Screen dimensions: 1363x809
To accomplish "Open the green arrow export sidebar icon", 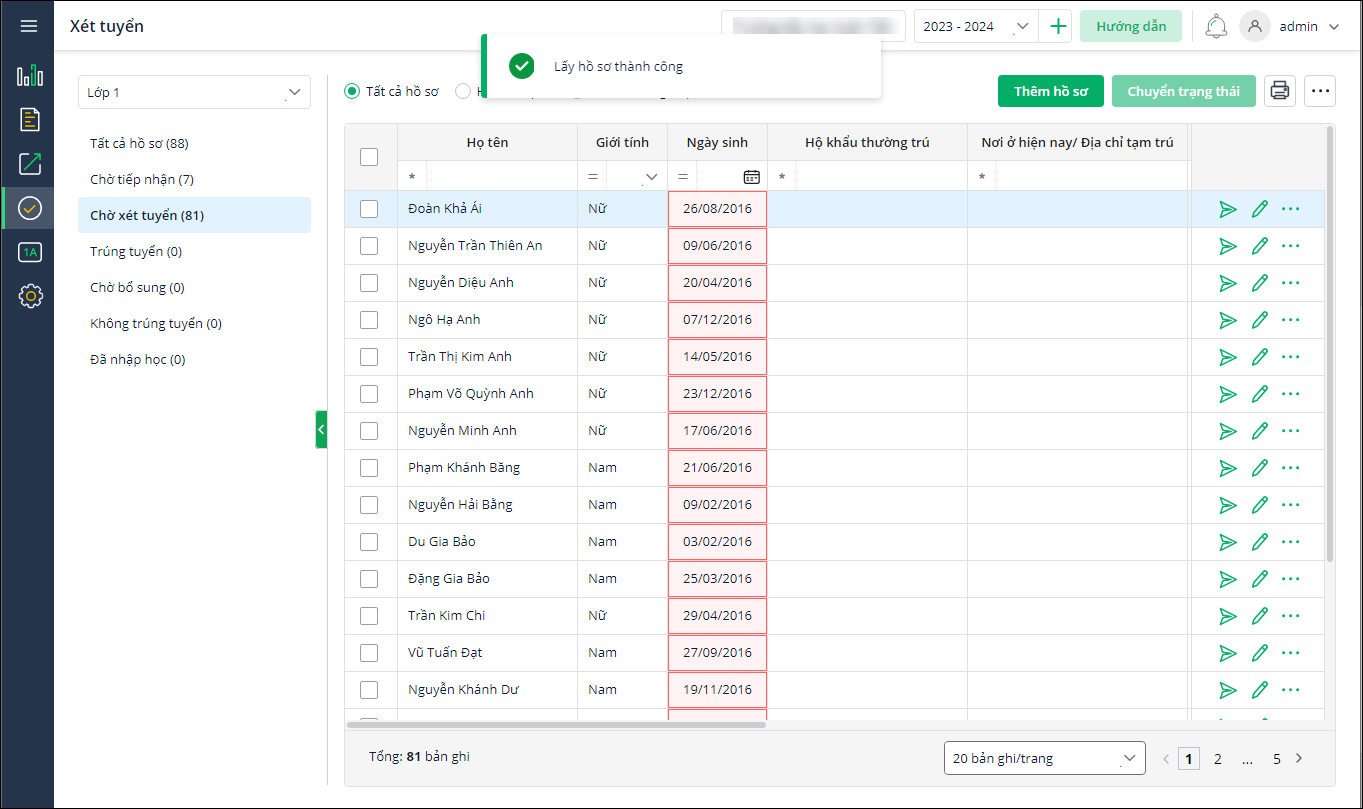I will 30,164.
